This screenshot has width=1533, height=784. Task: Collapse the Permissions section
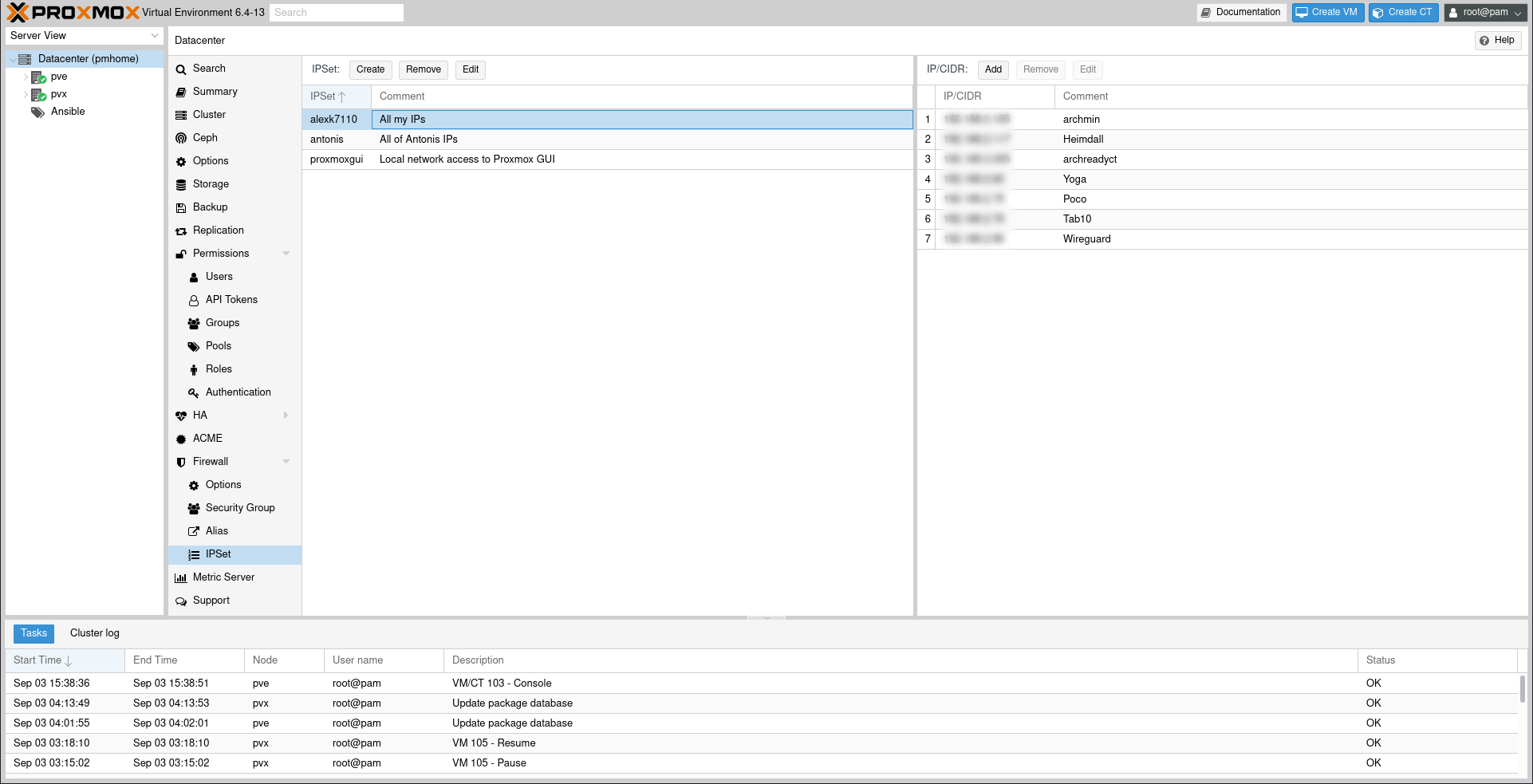click(286, 254)
